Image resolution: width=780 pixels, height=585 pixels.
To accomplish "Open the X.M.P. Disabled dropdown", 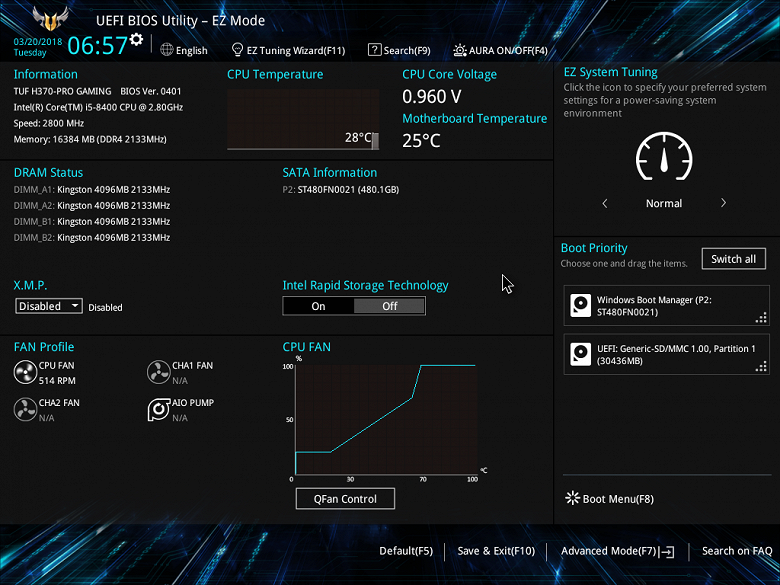I will coord(49,306).
